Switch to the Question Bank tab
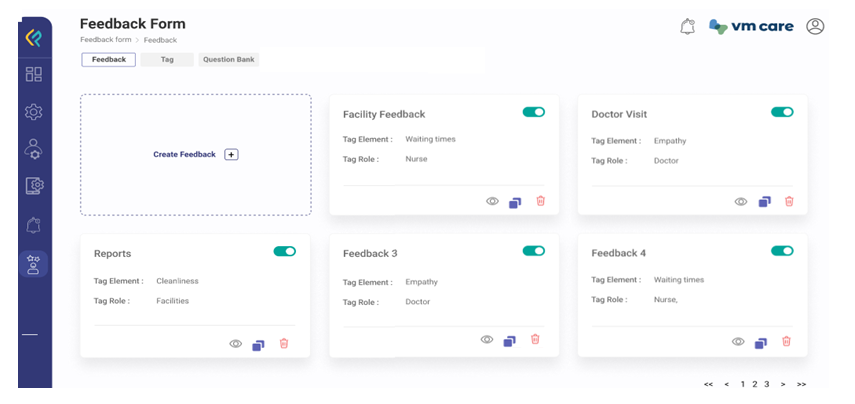Viewport: 855px width, 404px height. pyautogui.click(x=229, y=60)
